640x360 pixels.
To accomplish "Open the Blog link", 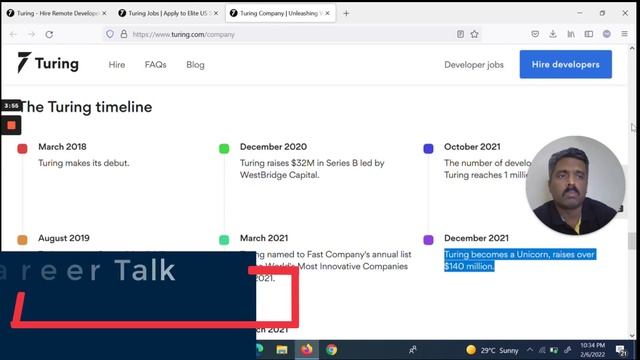I will pos(195,65).
